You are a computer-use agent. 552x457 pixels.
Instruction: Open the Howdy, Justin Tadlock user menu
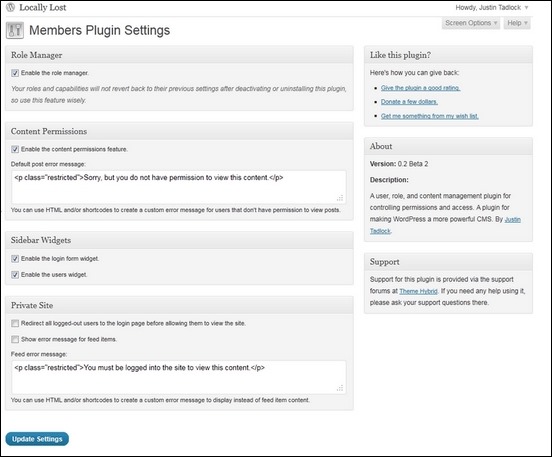tap(491, 7)
